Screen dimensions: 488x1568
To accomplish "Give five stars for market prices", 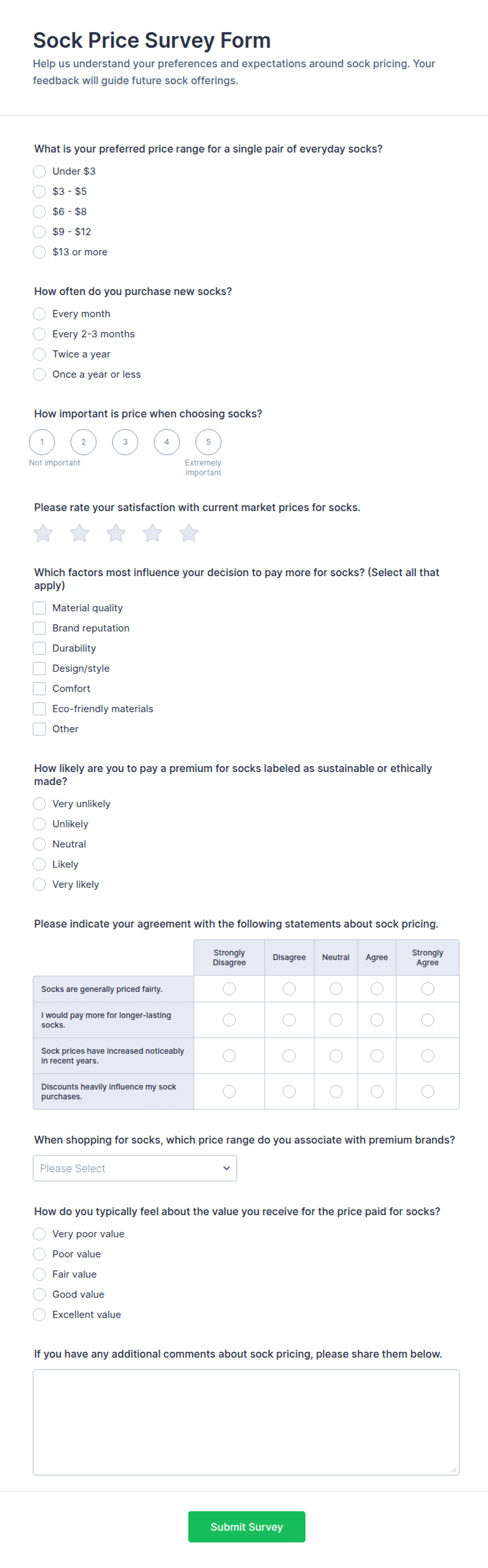I will coord(189,533).
